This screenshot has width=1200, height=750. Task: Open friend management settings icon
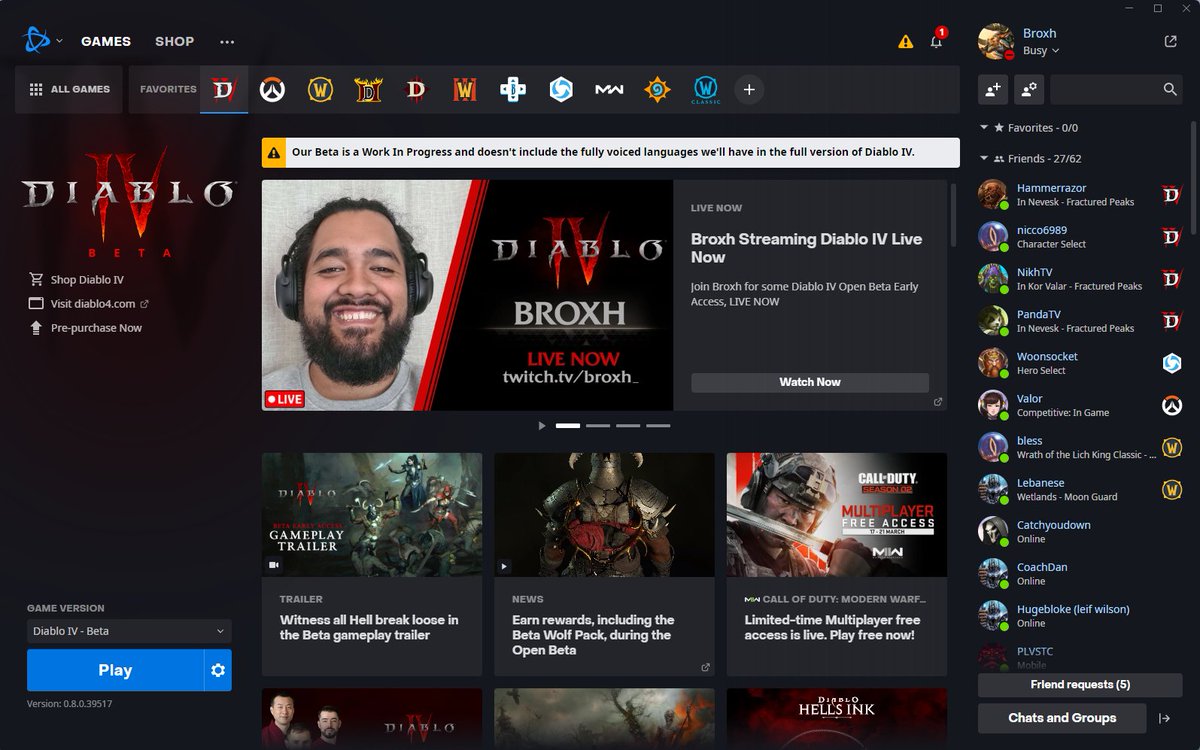point(1029,89)
